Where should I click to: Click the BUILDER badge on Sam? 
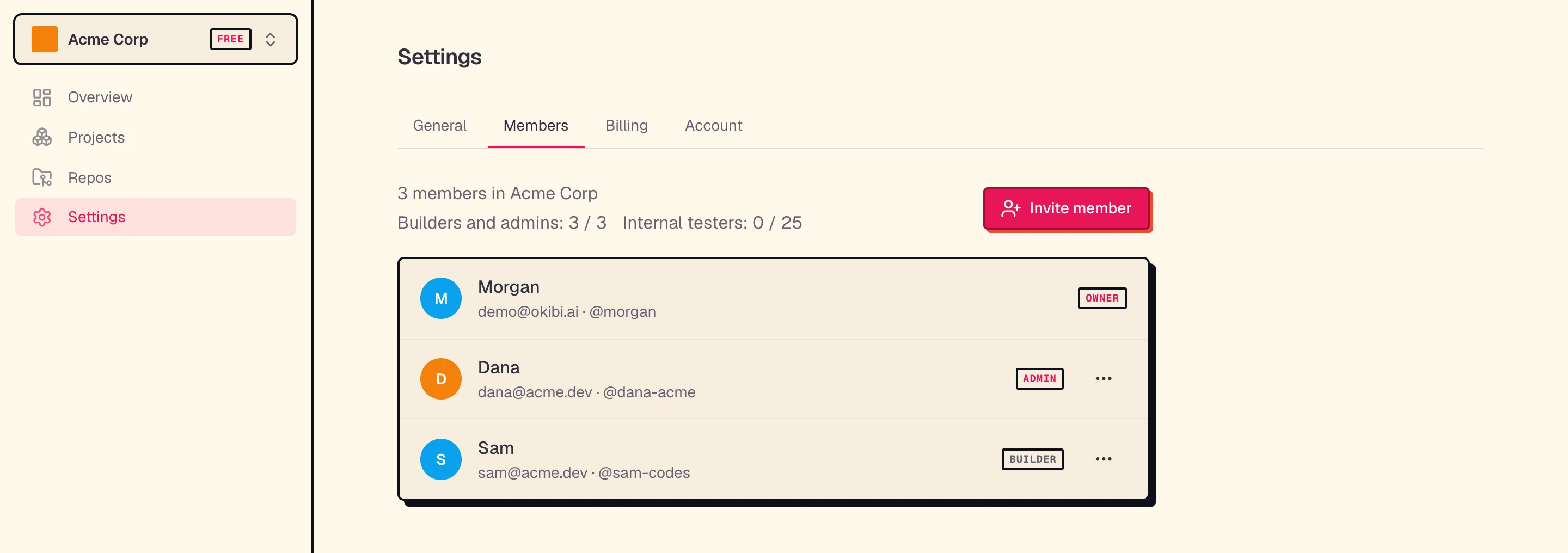tap(1032, 459)
